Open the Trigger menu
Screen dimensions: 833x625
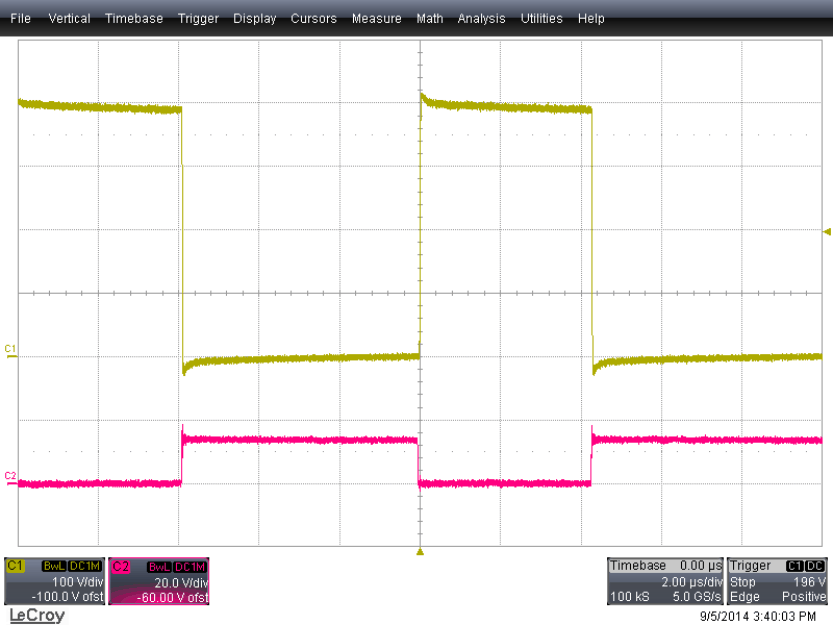(x=198, y=18)
